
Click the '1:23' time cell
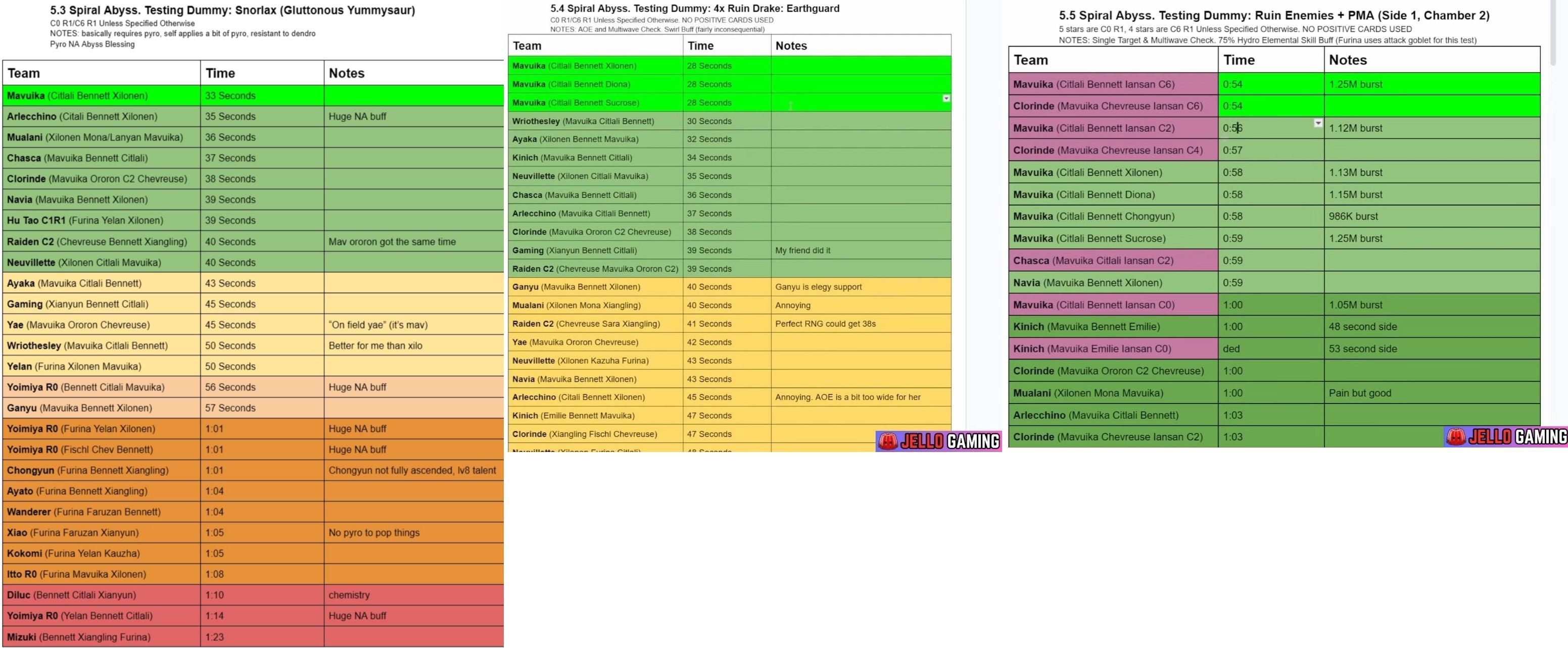coord(262,637)
